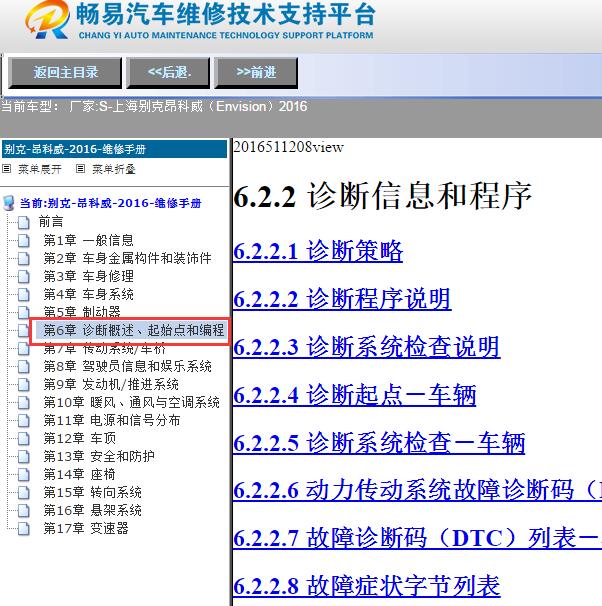Click the page icon beside 第3章

(x=24, y=277)
